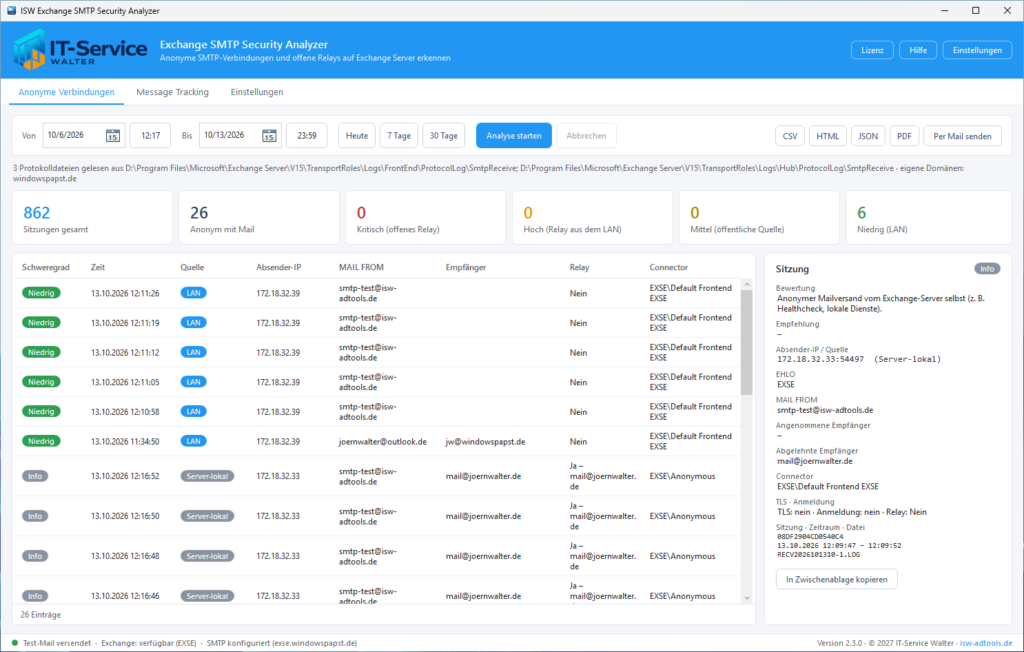Open Einstellungen header button

point(977,50)
